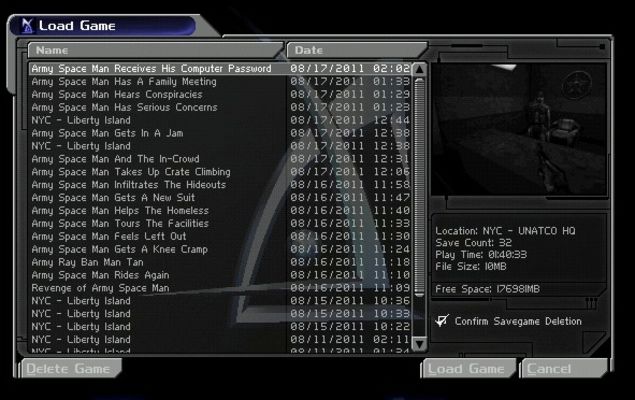Select save 'Army Space Man Feels Left Out'
Screen dimensions: 635x400
(220, 236)
